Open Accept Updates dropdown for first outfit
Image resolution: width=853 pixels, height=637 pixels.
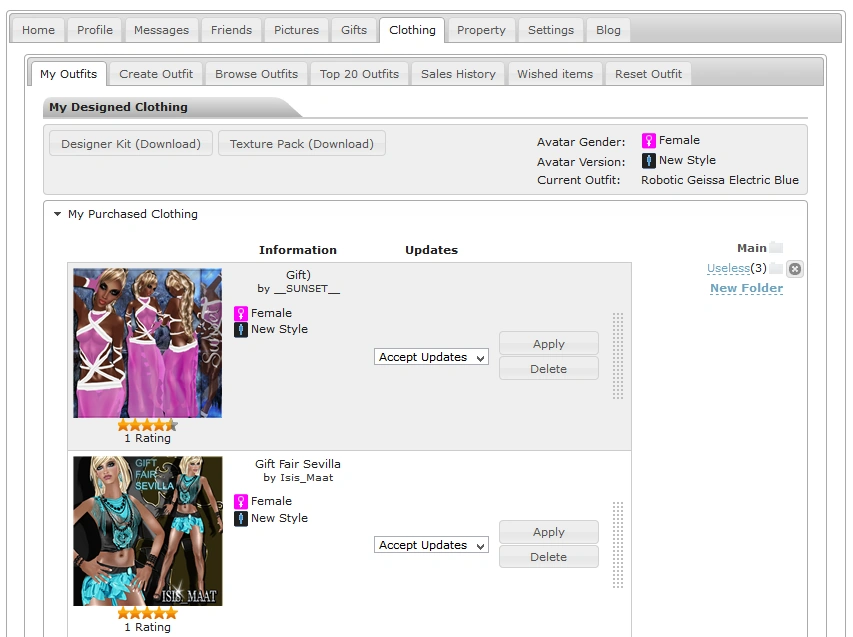click(431, 357)
